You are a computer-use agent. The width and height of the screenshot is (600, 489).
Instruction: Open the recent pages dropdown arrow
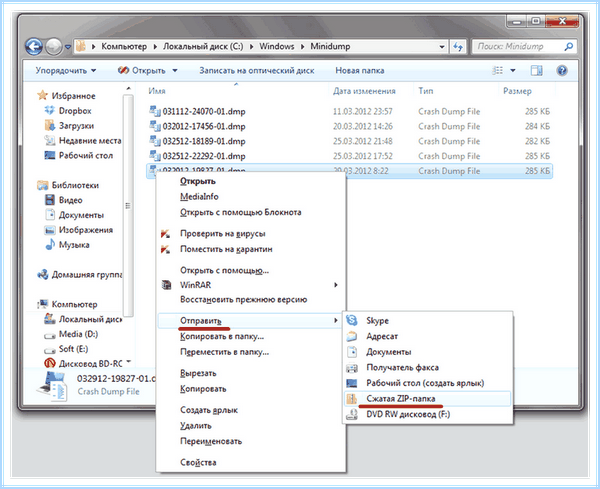[68, 47]
